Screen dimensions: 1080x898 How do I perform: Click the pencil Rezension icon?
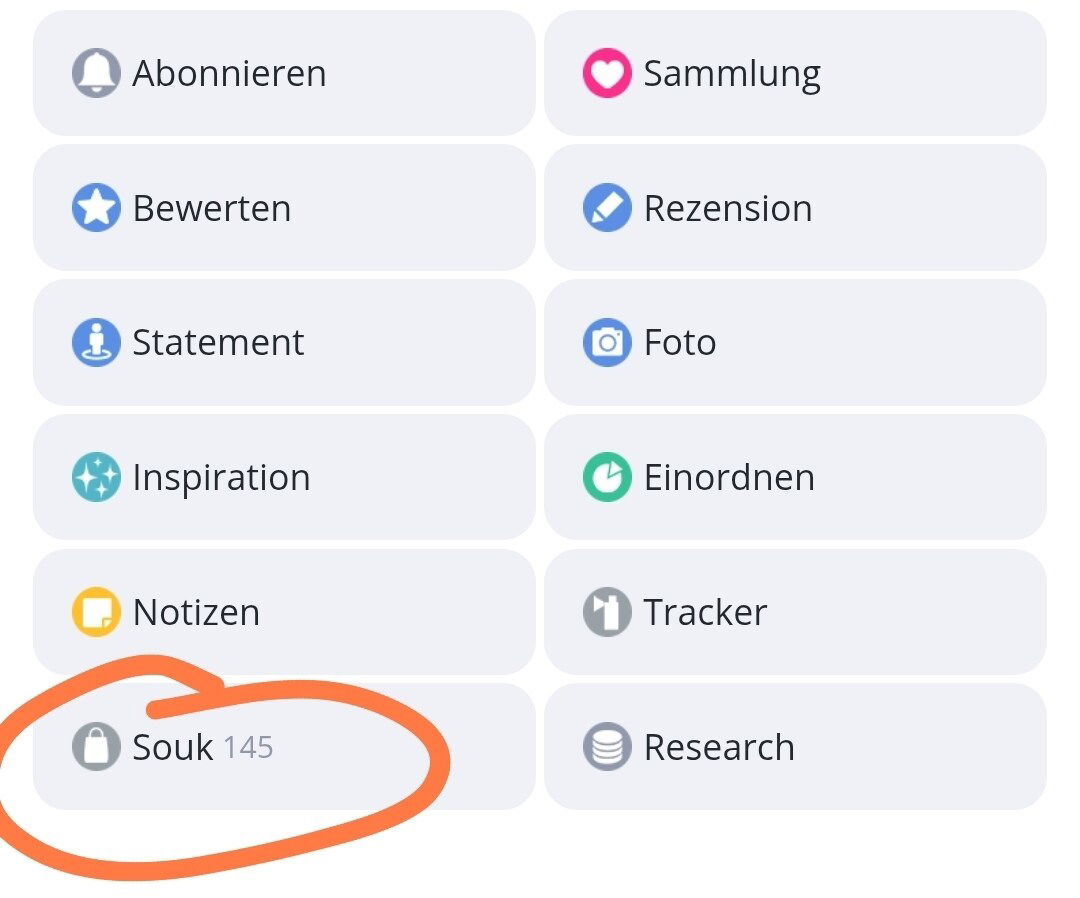[607, 207]
